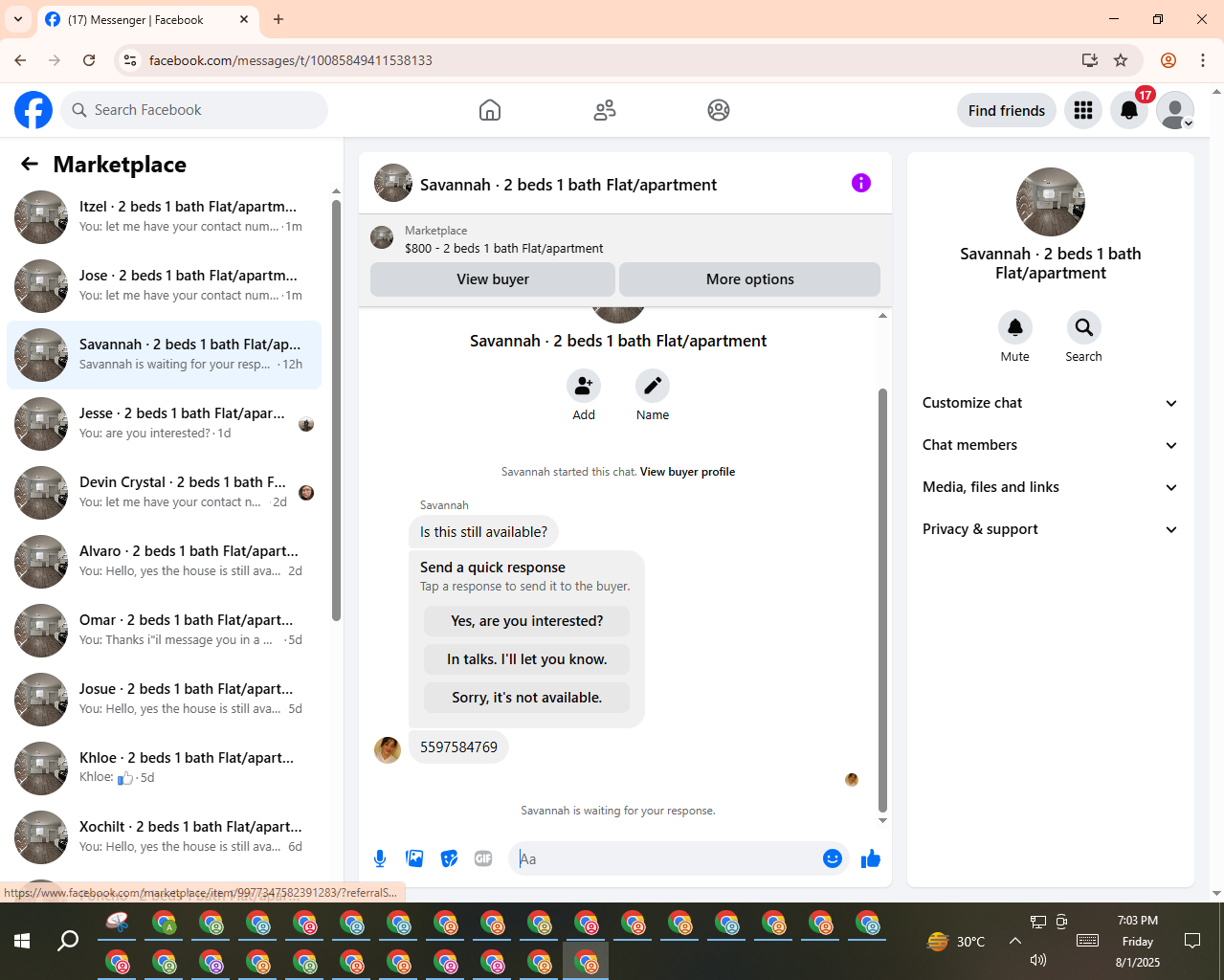Choose a GIF icon
The image size is (1224, 980).
tap(483, 858)
